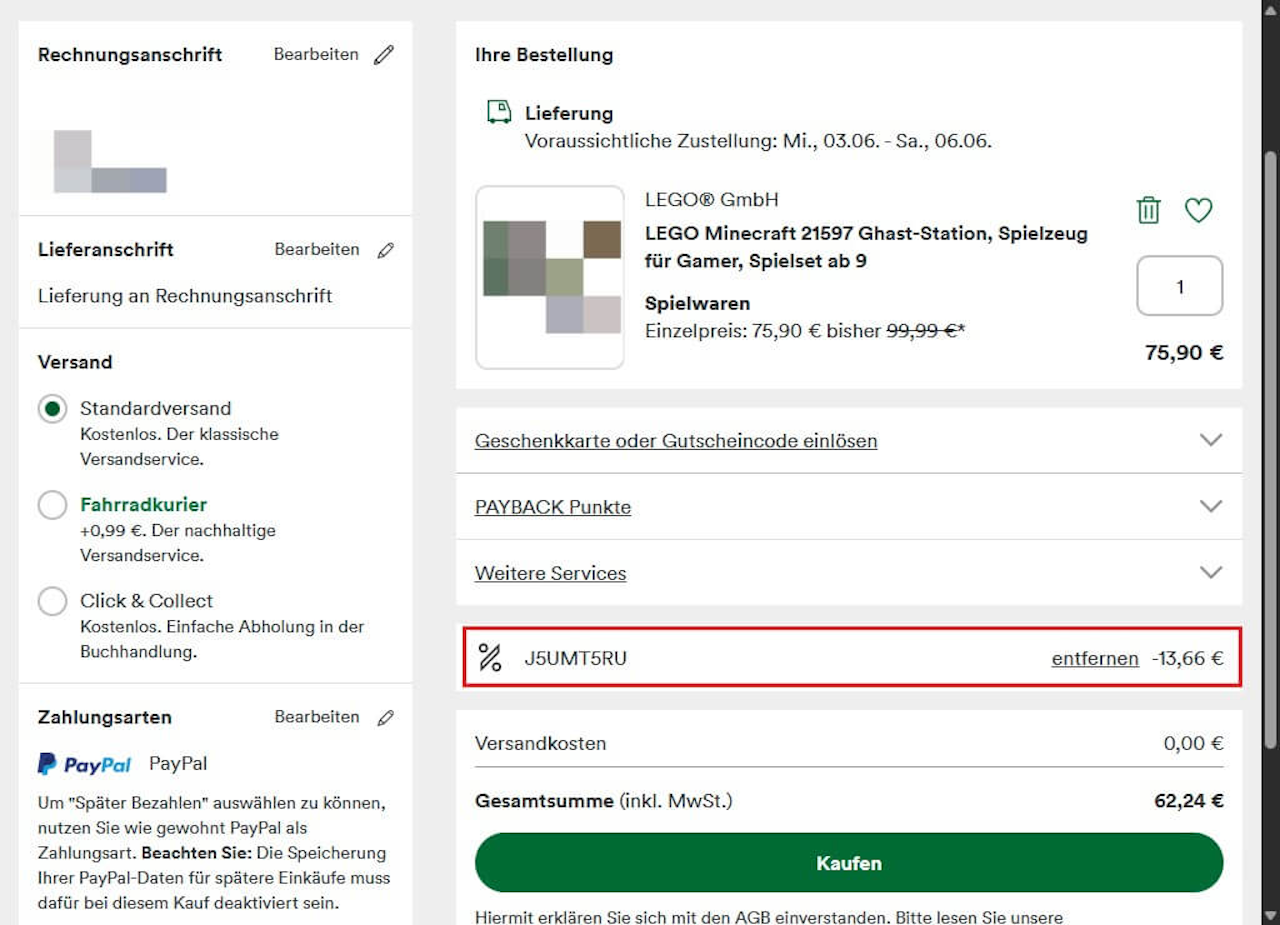Click the delivery truck icon next to Lieferung

click(498, 112)
